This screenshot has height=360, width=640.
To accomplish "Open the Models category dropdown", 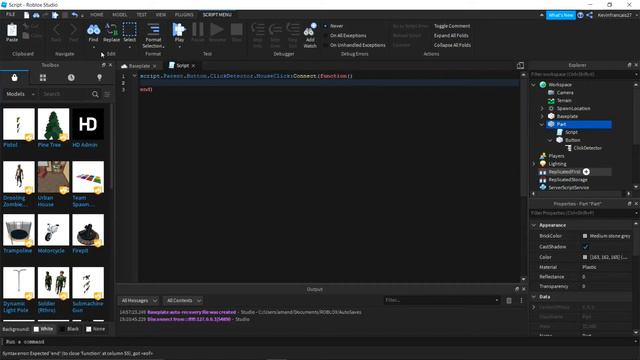I will point(20,94).
